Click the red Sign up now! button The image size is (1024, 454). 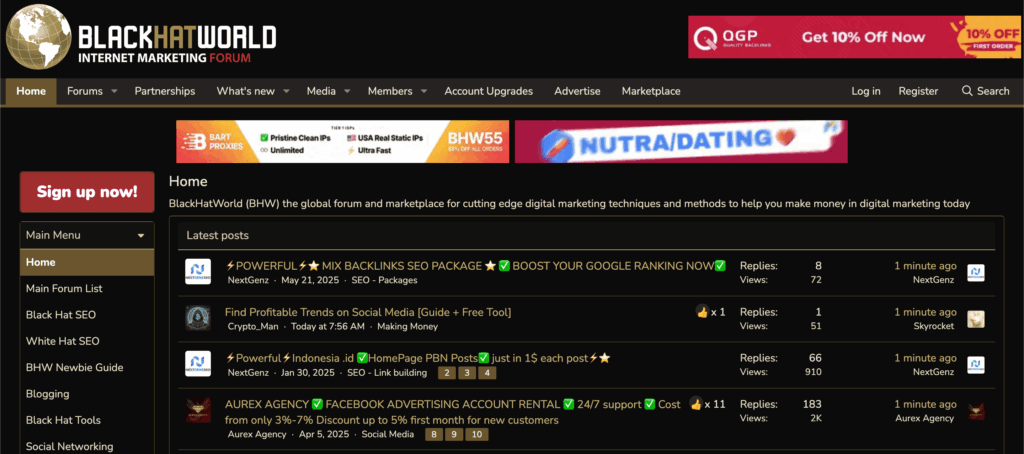[x=87, y=192]
